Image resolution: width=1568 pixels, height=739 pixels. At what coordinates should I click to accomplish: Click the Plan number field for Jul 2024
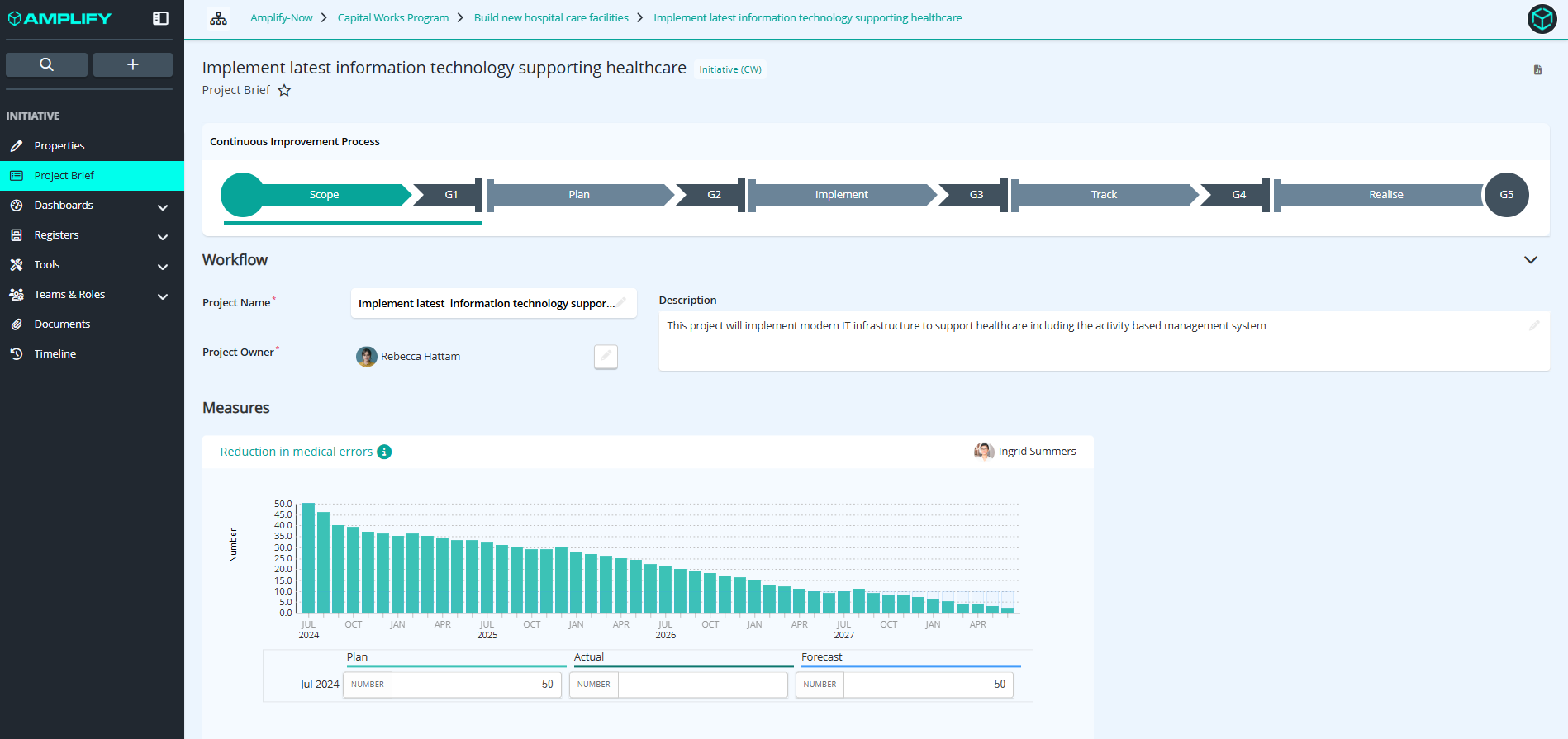(x=475, y=685)
